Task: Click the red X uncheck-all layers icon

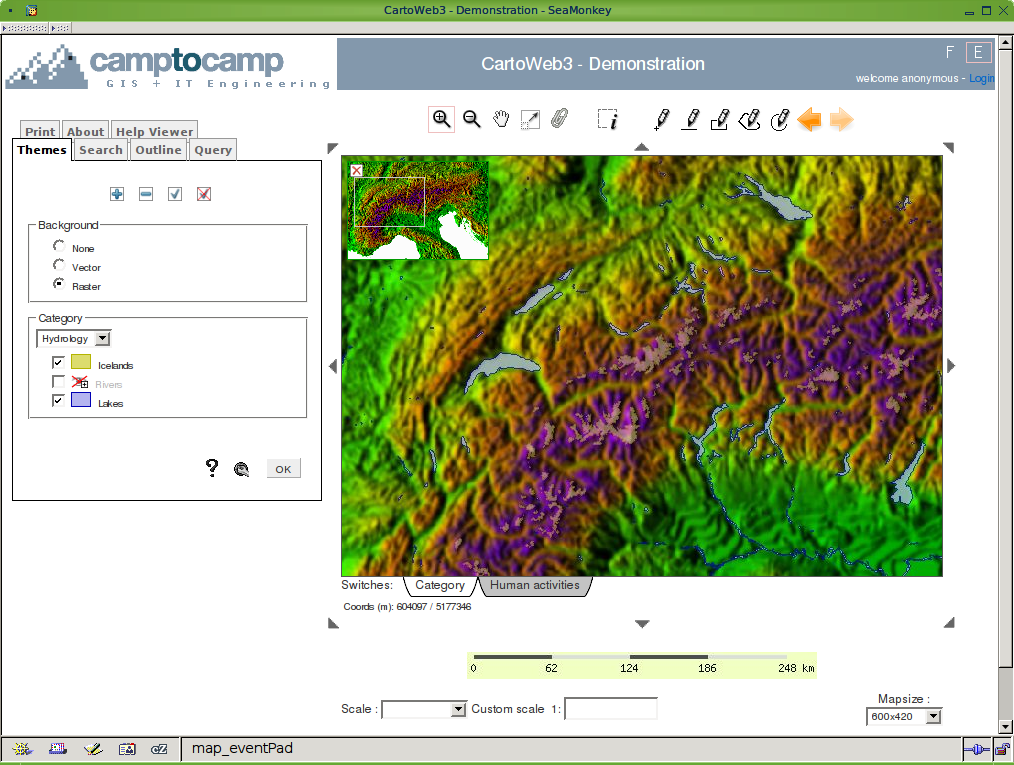Action: click(204, 194)
